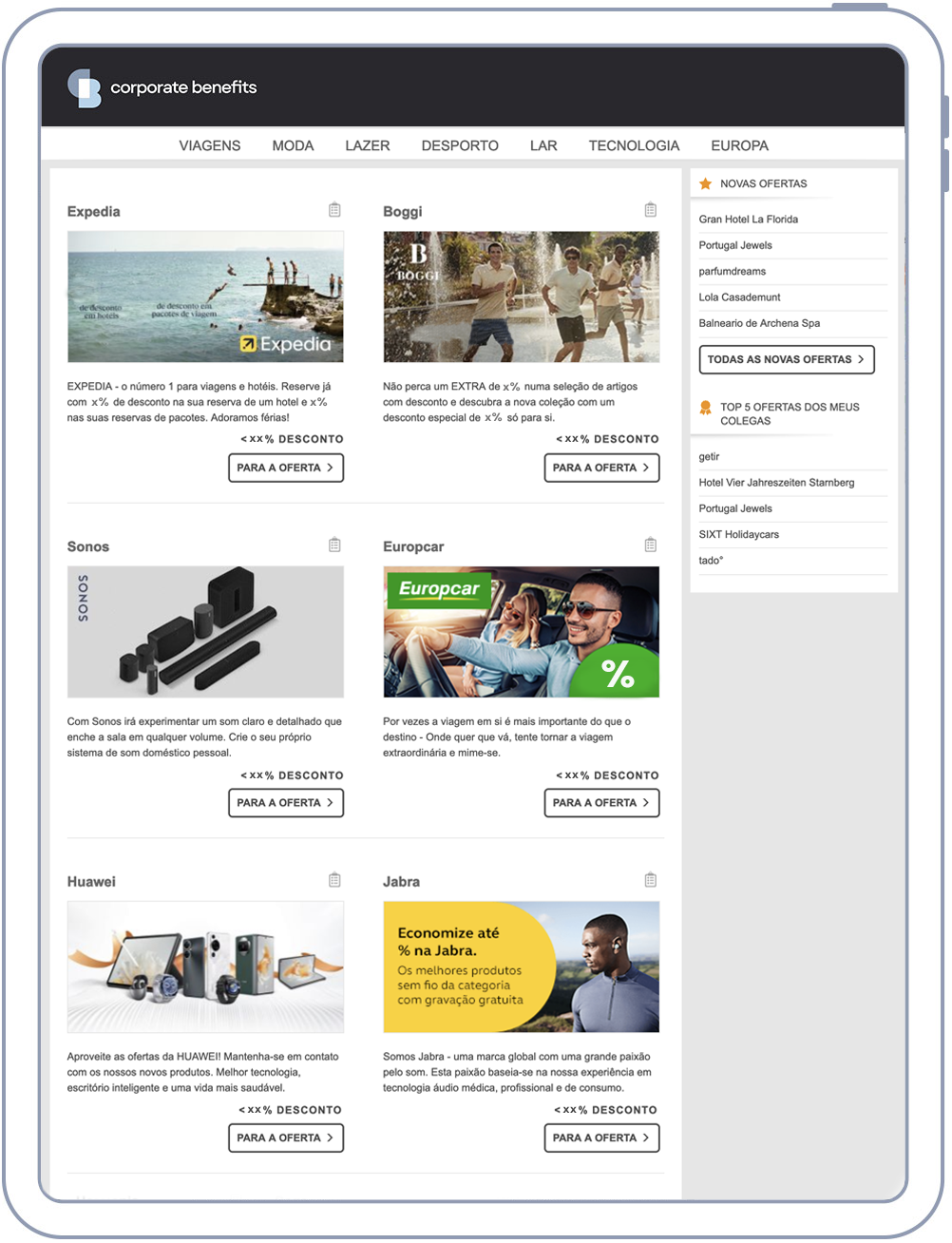
Task: Click the Sonos offer title
Action: click(88, 546)
